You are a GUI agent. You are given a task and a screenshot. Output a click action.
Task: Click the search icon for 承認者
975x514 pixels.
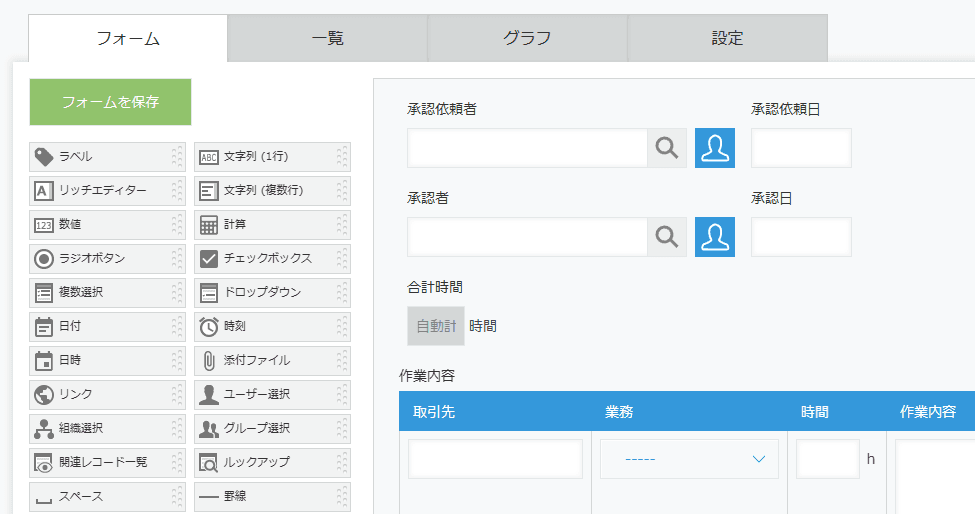[667, 237]
